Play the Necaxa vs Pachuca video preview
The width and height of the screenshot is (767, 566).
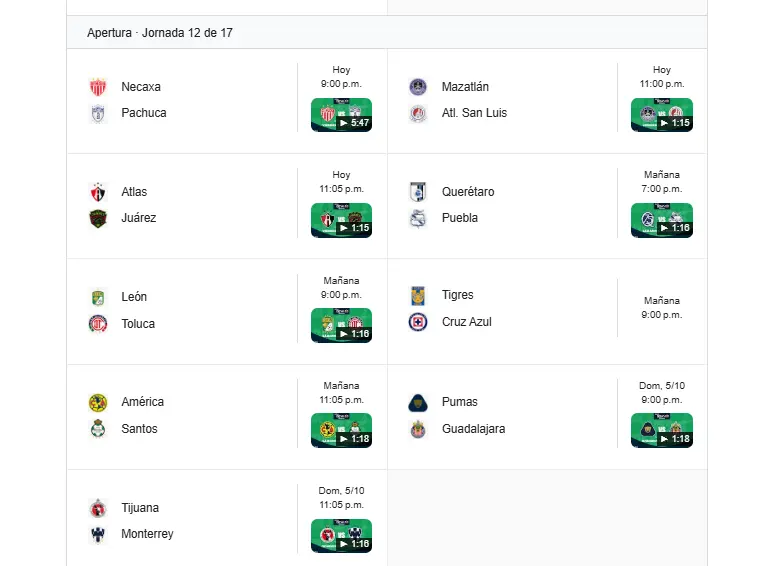tap(341, 114)
